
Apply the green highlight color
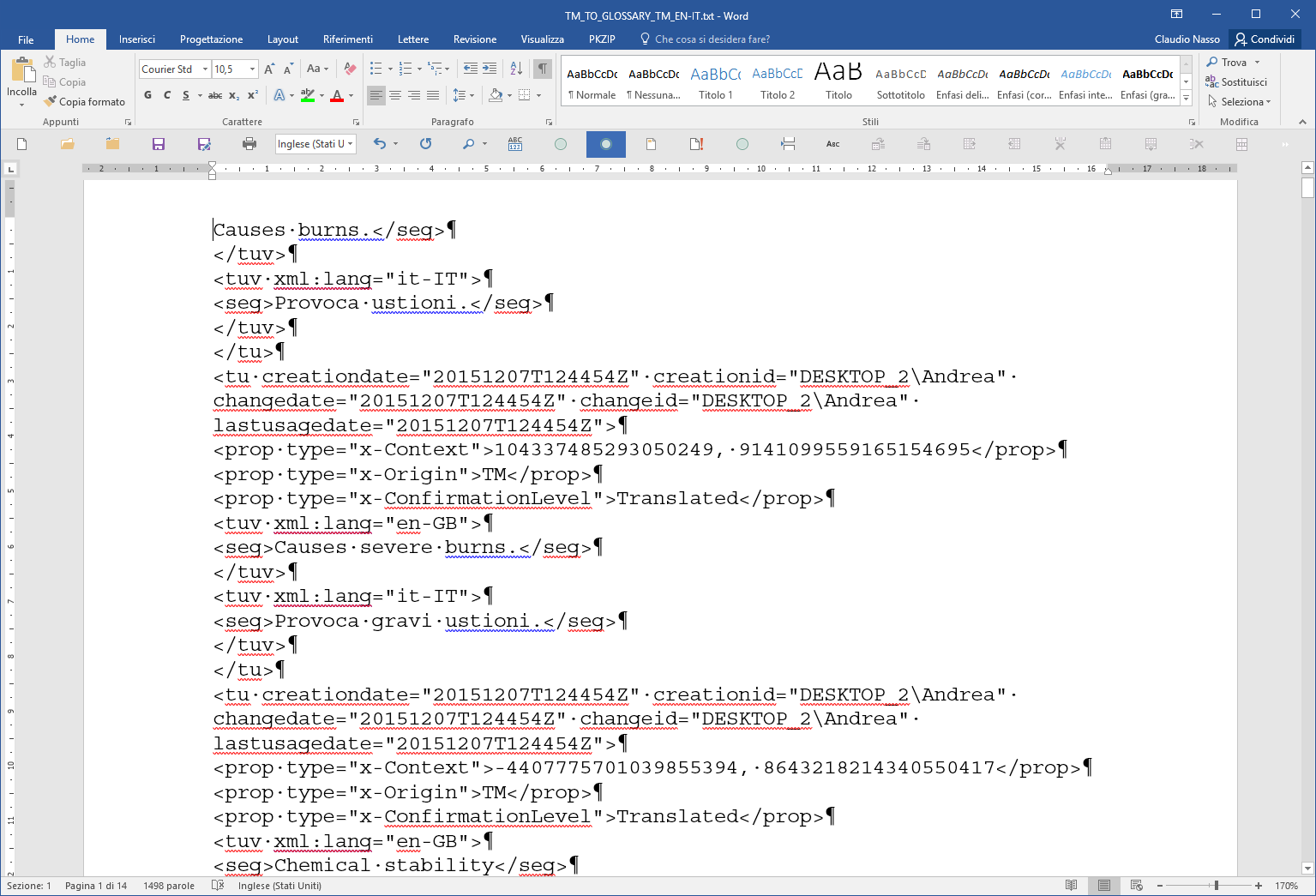308,95
